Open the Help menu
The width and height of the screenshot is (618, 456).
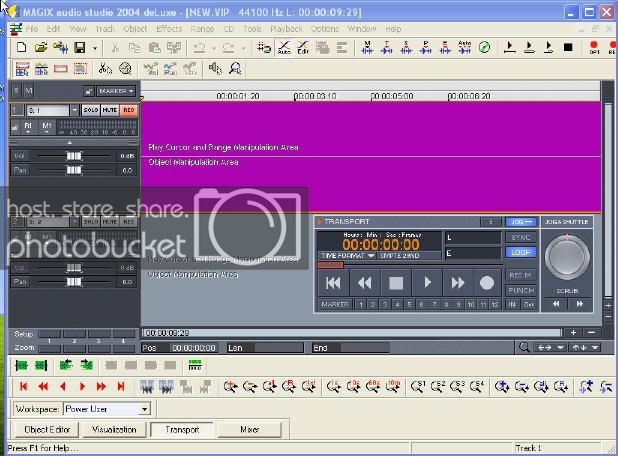393,29
